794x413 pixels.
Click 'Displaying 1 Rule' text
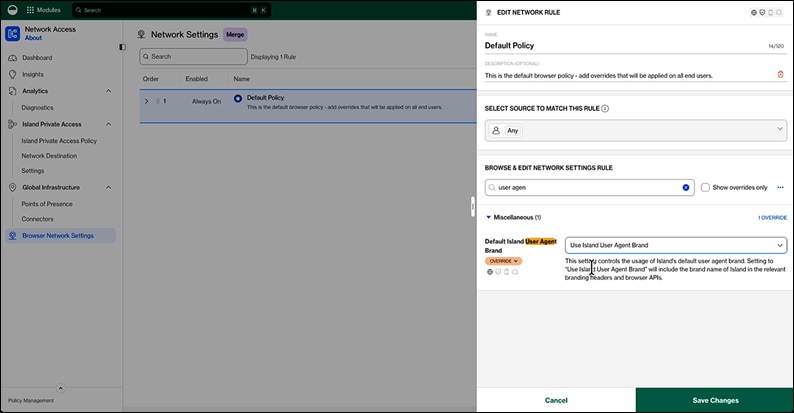pos(273,57)
